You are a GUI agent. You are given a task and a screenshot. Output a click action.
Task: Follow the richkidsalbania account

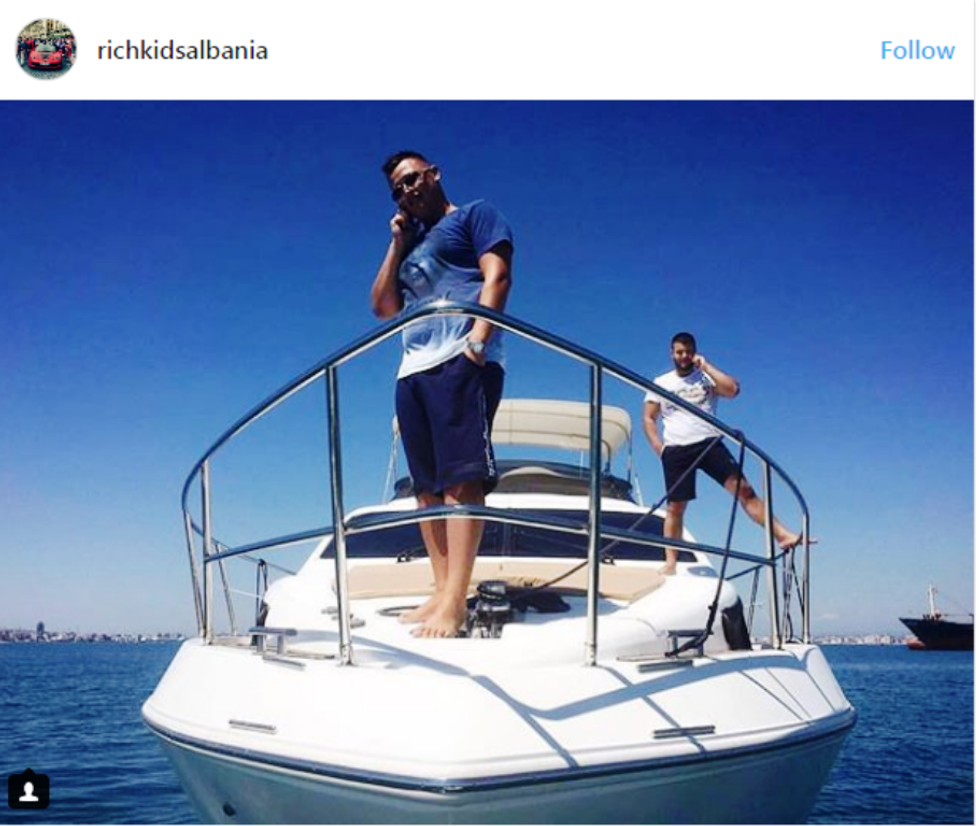(917, 51)
